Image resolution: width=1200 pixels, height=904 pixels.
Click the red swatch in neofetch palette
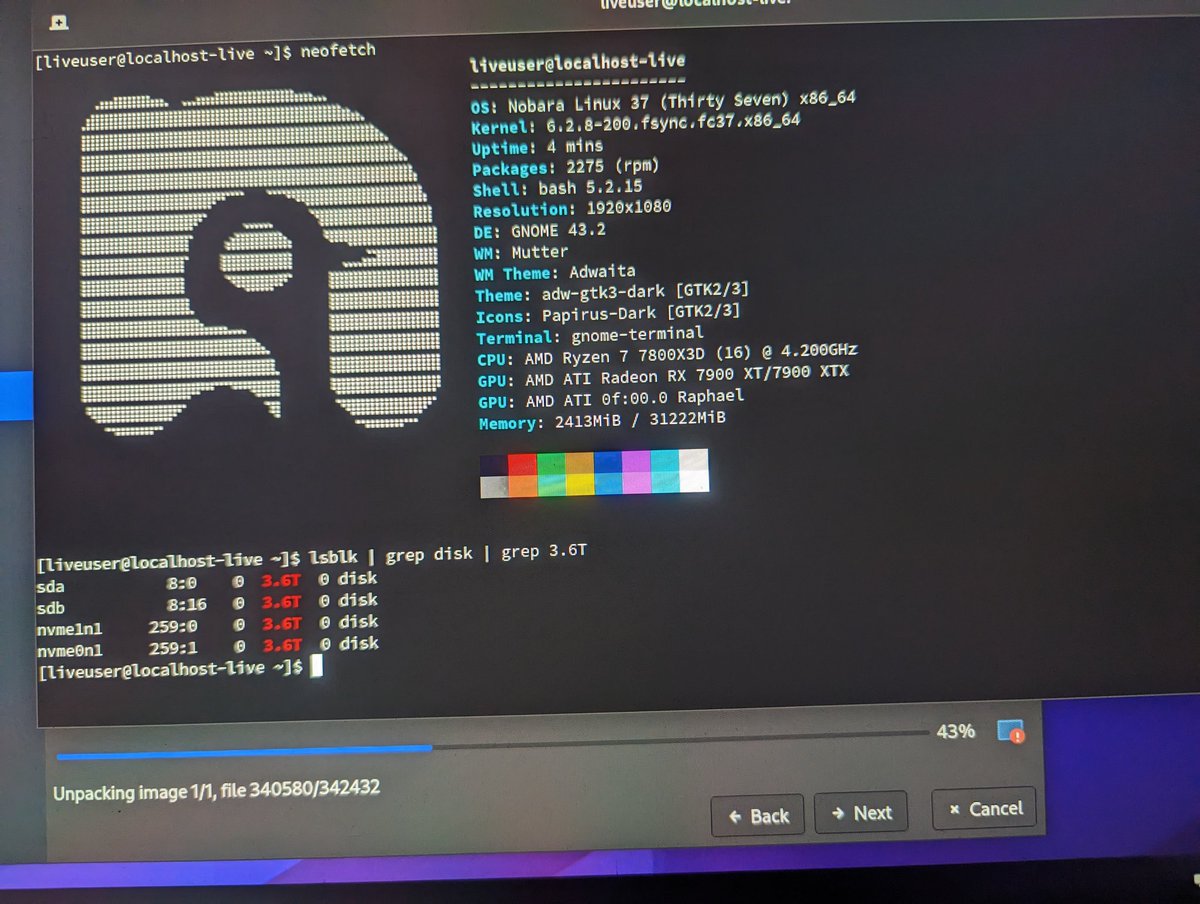(x=522, y=463)
